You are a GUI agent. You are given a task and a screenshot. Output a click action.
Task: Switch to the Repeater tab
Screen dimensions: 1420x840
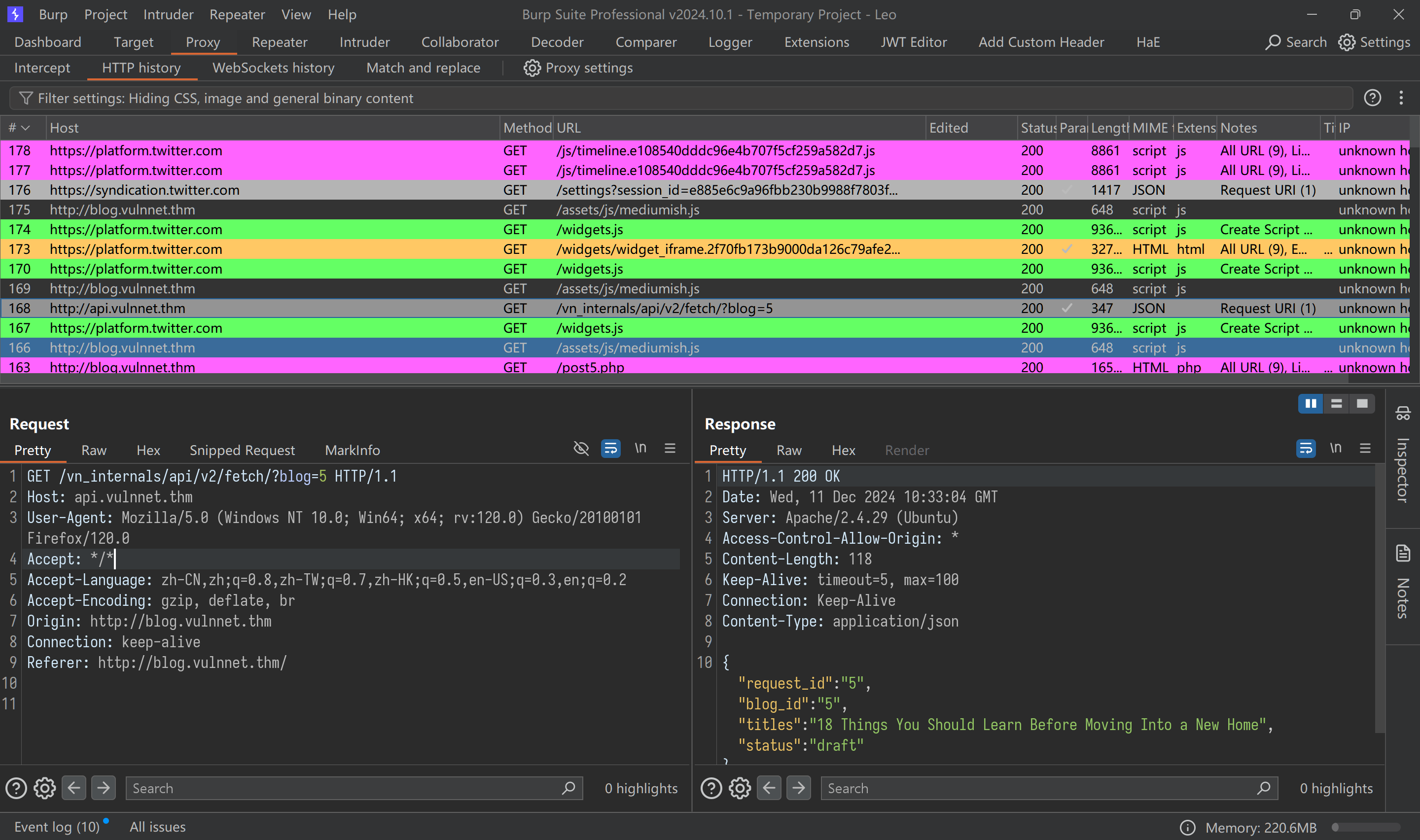[x=280, y=42]
